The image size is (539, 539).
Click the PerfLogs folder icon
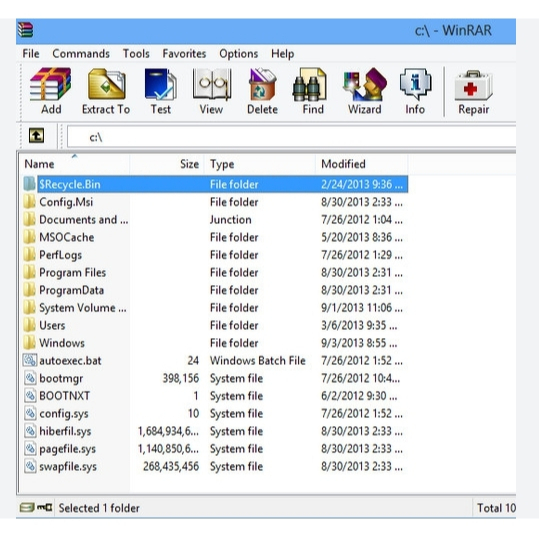(x=30, y=255)
